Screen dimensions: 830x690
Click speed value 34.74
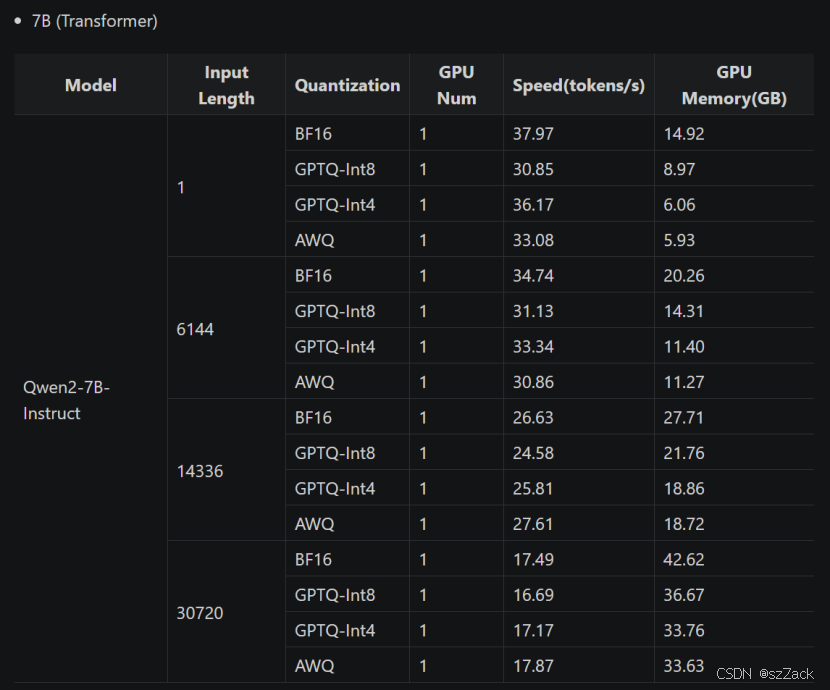(x=533, y=275)
